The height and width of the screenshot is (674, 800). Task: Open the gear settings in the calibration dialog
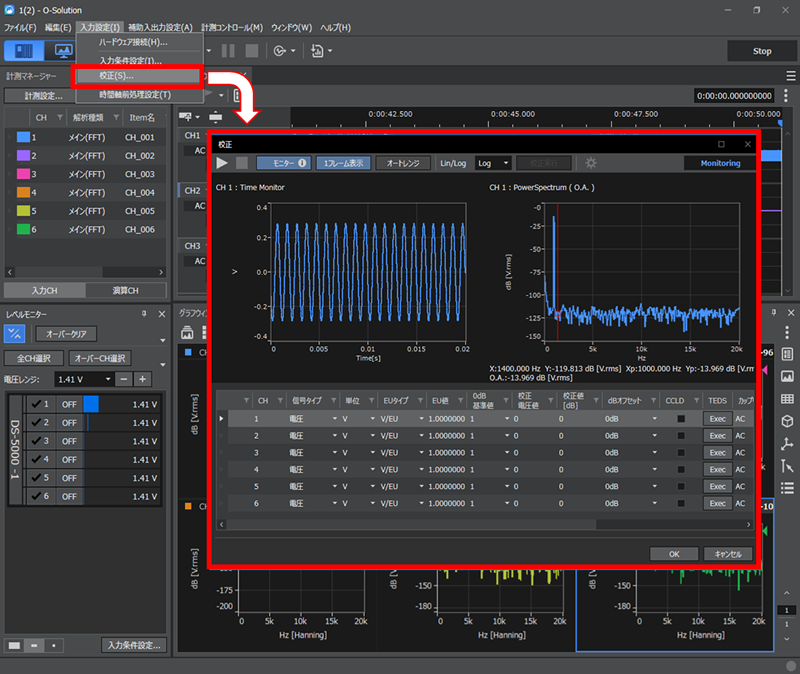tap(591, 163)
